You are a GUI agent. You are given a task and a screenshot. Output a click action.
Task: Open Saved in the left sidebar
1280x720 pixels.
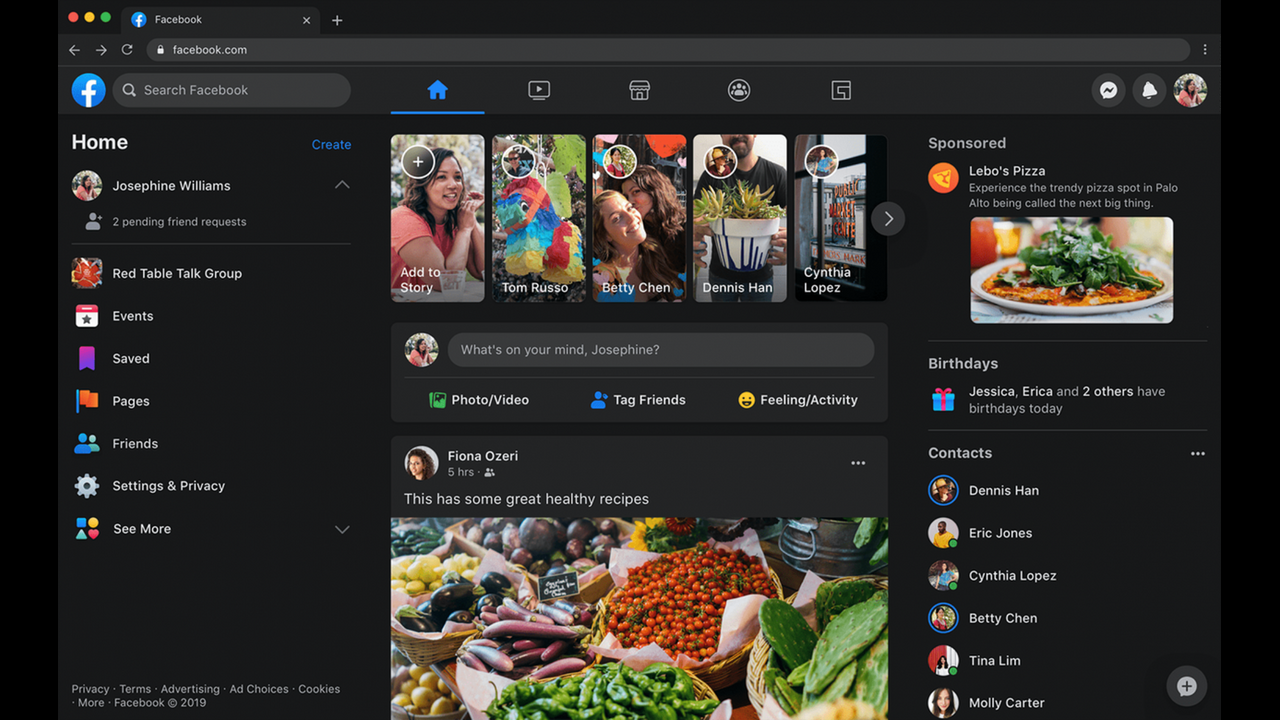click(130, 358)
